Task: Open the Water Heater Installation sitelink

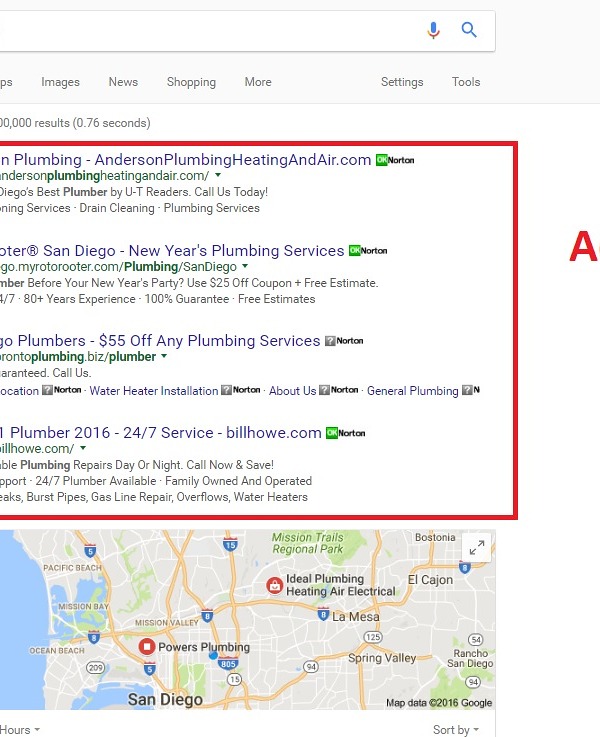Action: [x=154, y=391]
